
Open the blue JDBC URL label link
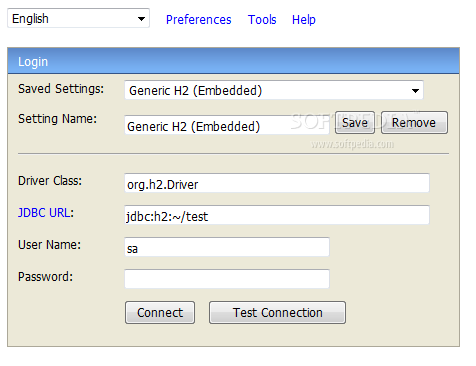[46, 213]
